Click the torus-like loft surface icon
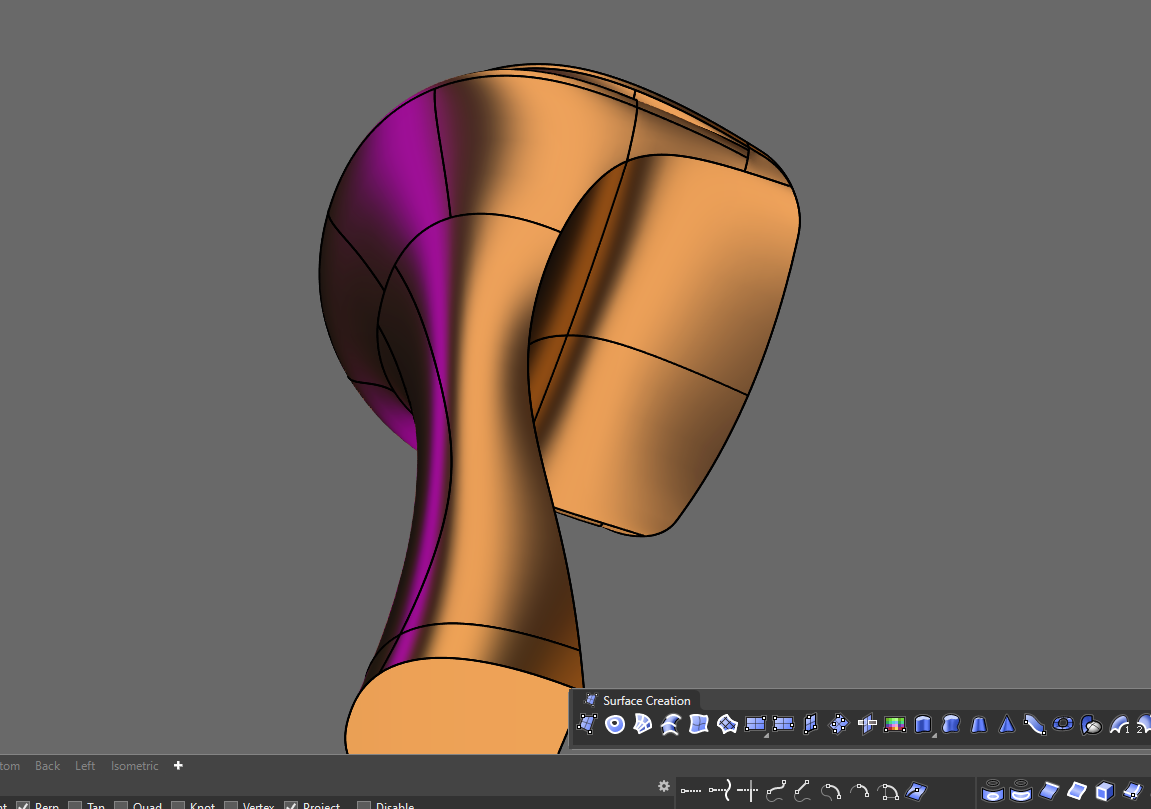Screen dimensions: 1151x809 [x=1062, y=725]
